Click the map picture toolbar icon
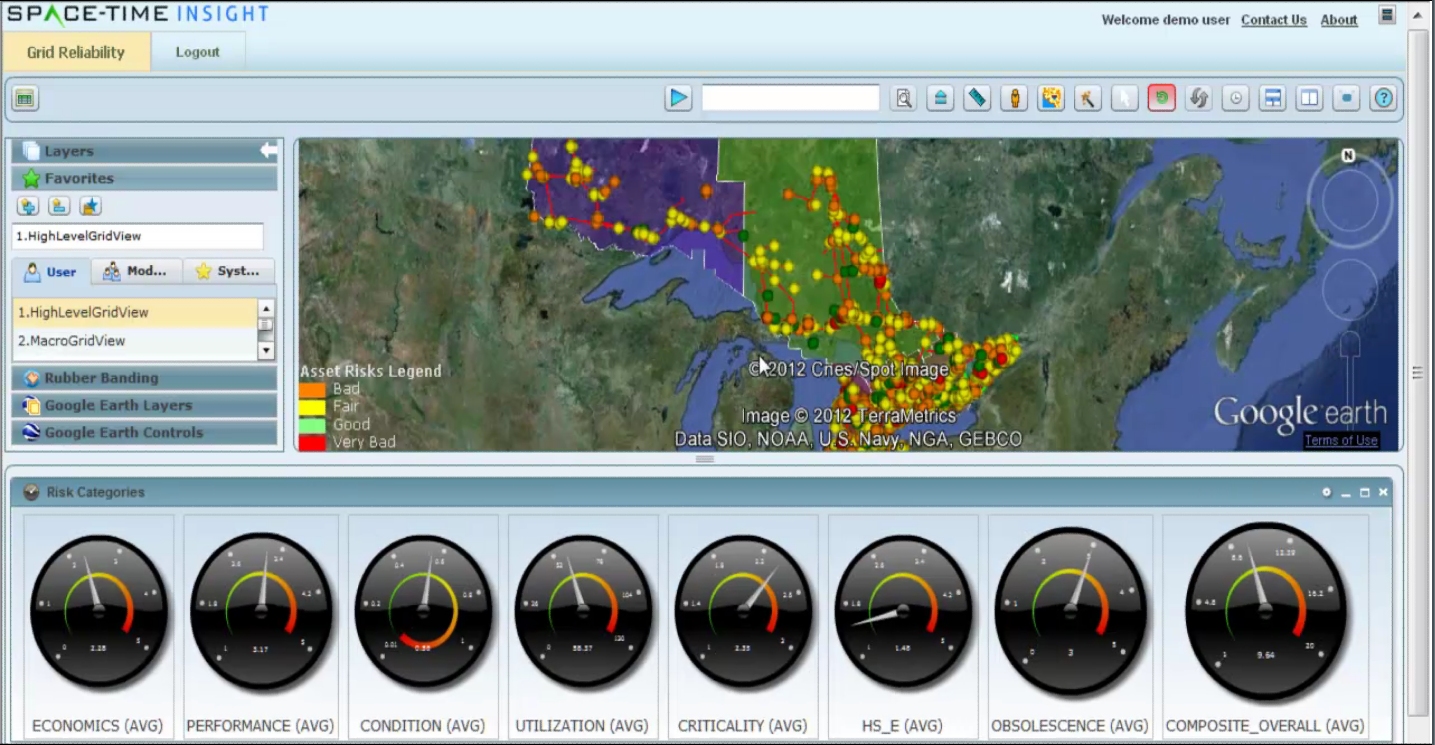Screen dimensions: 1435x745 1051,98
